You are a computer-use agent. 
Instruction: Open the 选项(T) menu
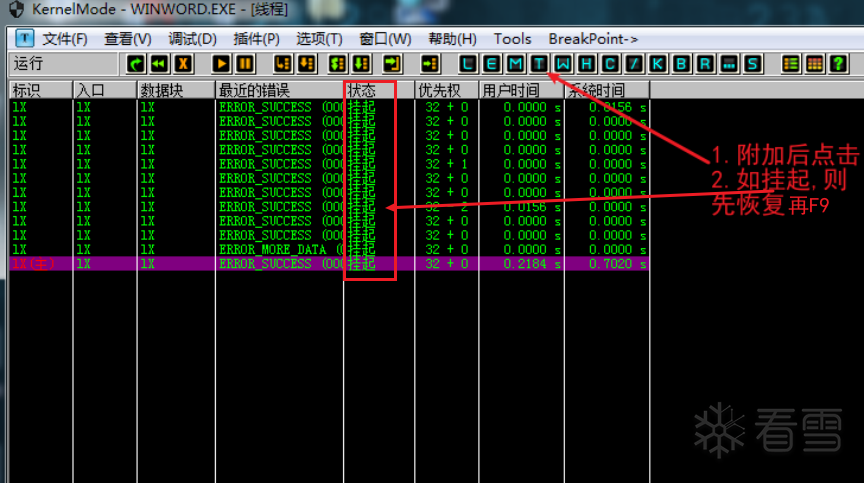click(x=319, y=39)
